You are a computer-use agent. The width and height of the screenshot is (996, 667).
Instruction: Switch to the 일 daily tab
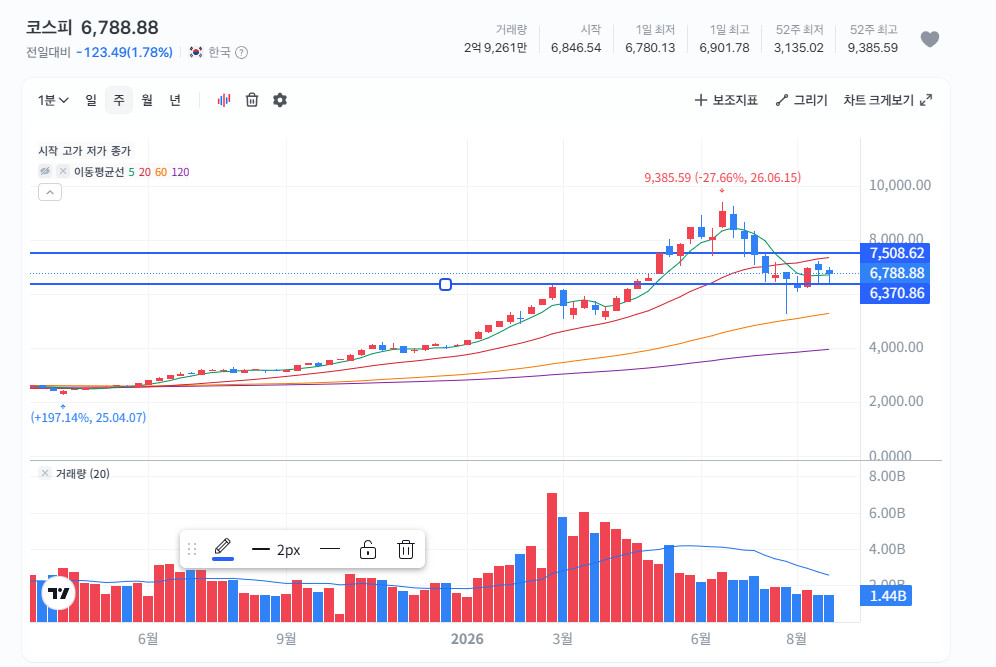click(91, 100)
